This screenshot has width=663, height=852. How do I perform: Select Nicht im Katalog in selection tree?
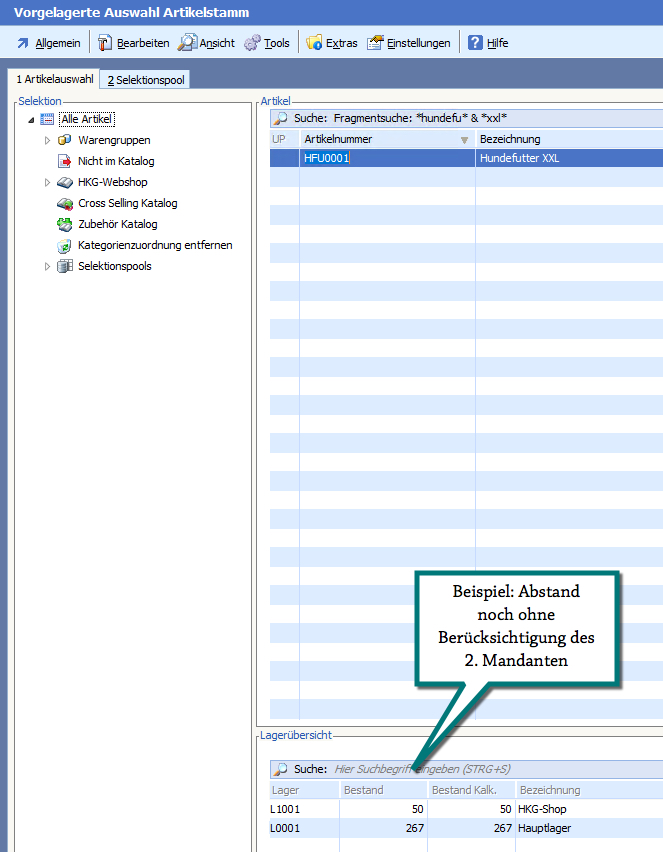coord(116,161)
